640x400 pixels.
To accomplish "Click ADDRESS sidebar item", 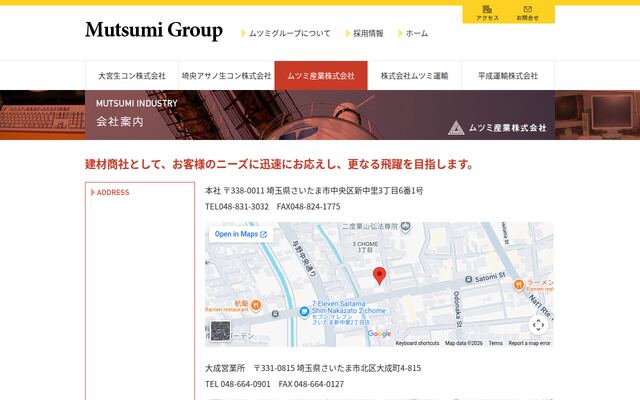I will tap(110, 192).
